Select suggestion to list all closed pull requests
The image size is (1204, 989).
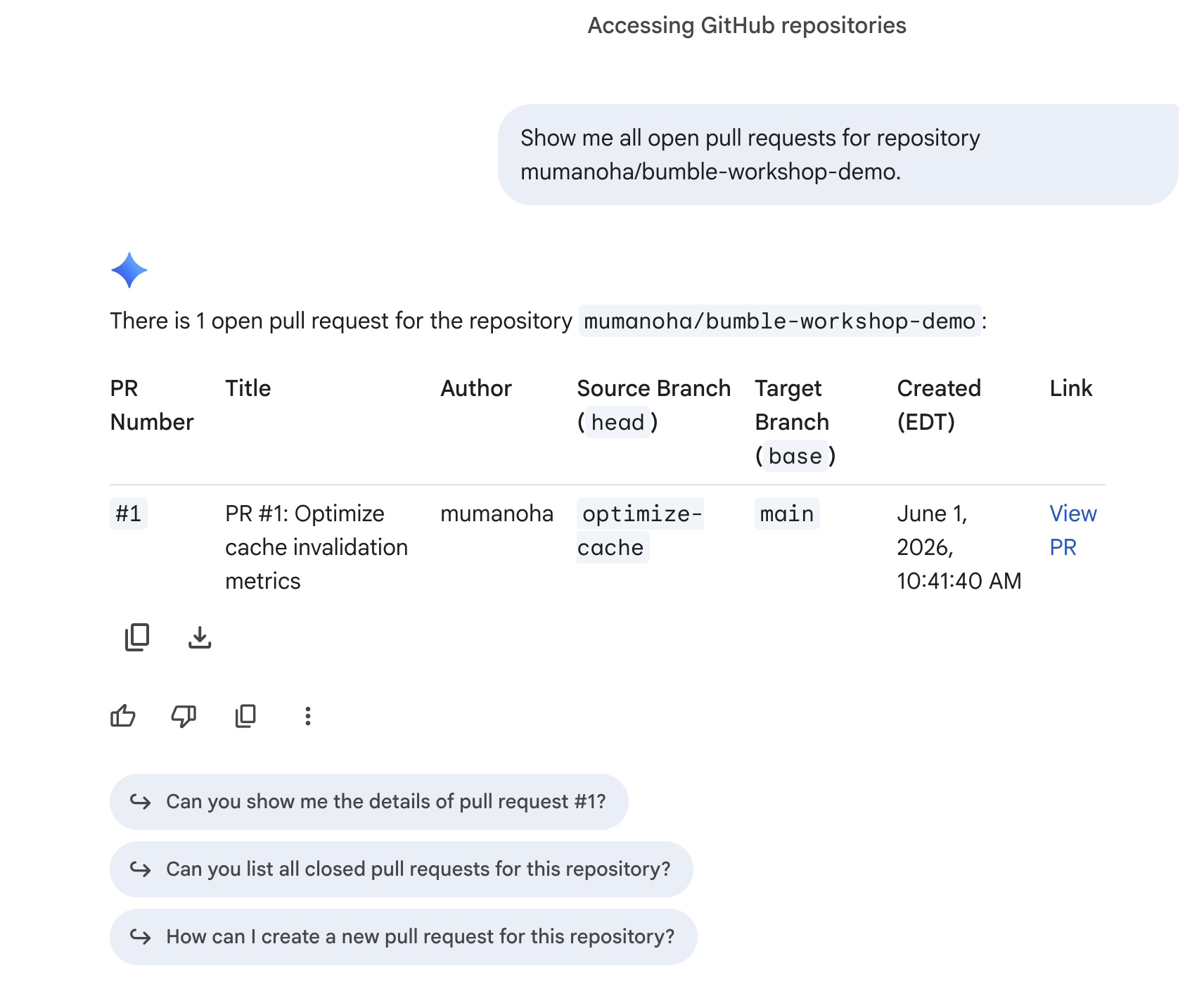pyautogui.click(x=401, y=869)
